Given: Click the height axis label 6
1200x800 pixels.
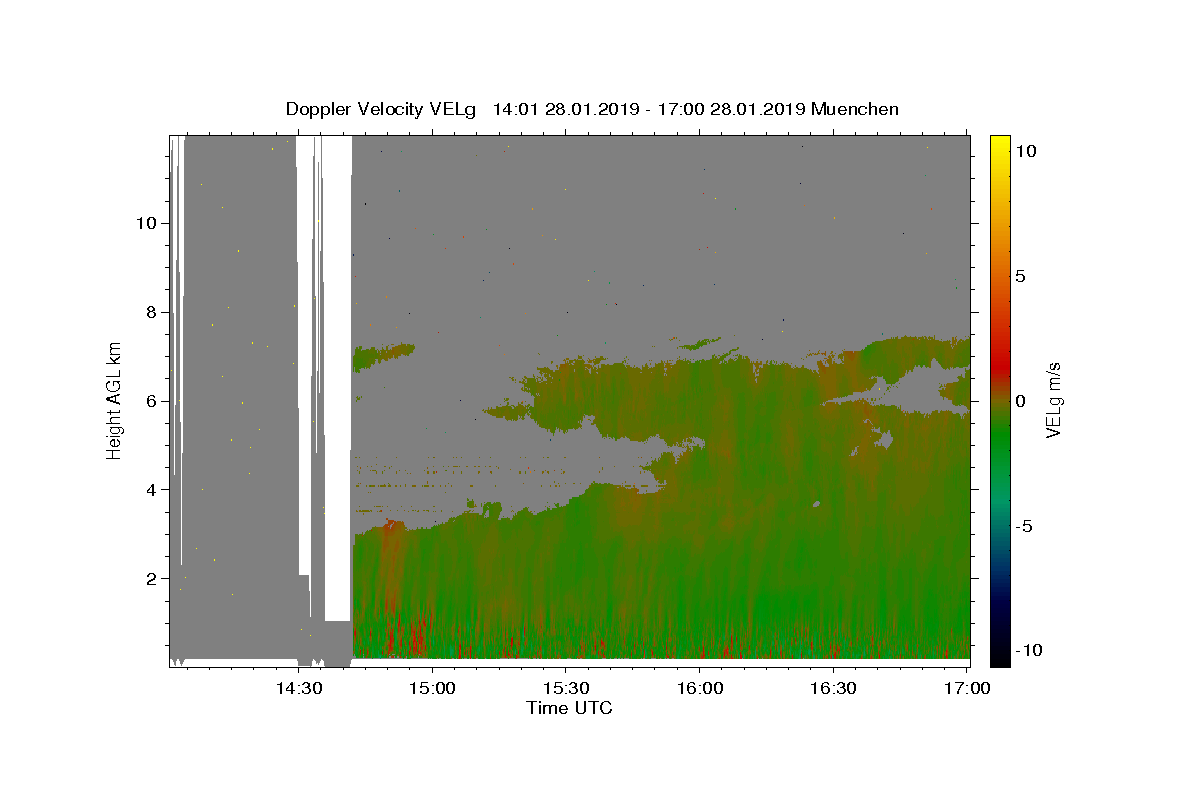Looking at the screenshot, I should [x=149, y=401].
